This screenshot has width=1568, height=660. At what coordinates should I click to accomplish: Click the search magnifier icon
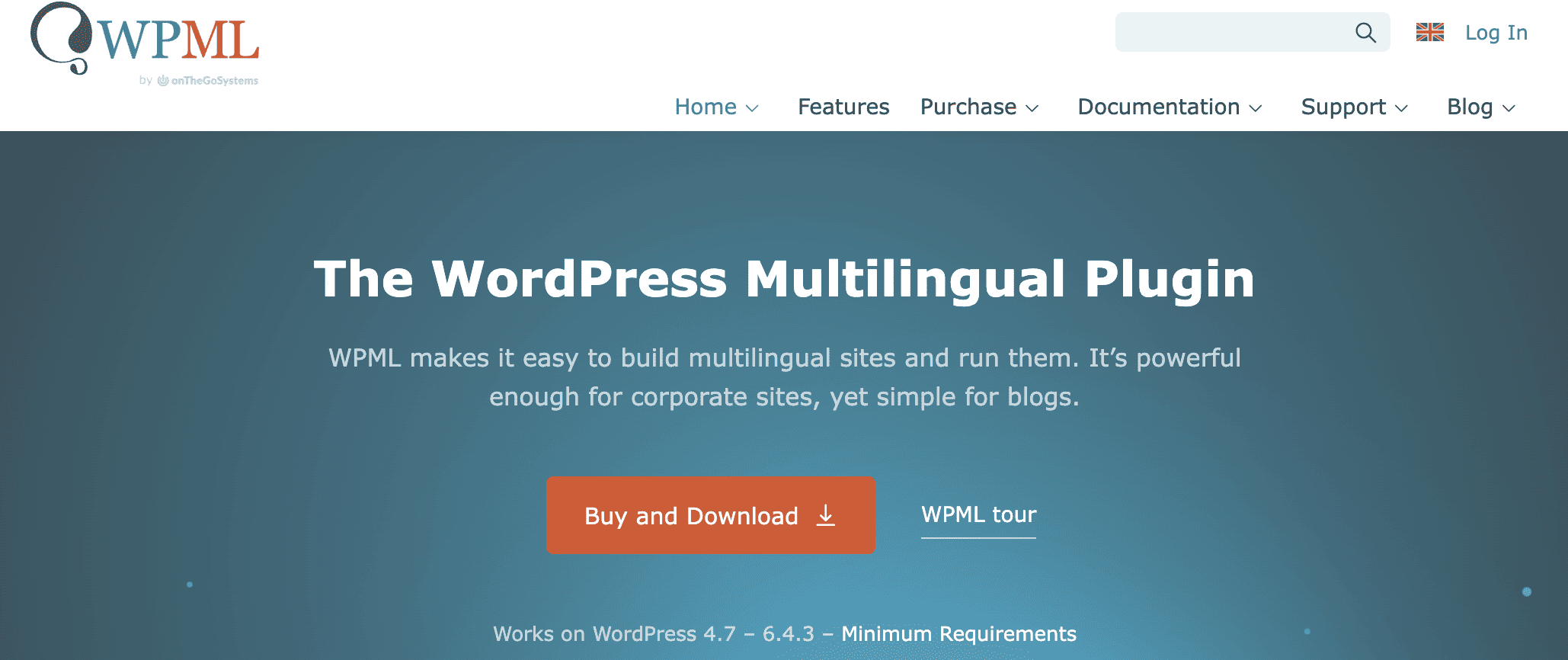tap(1365, 33)
